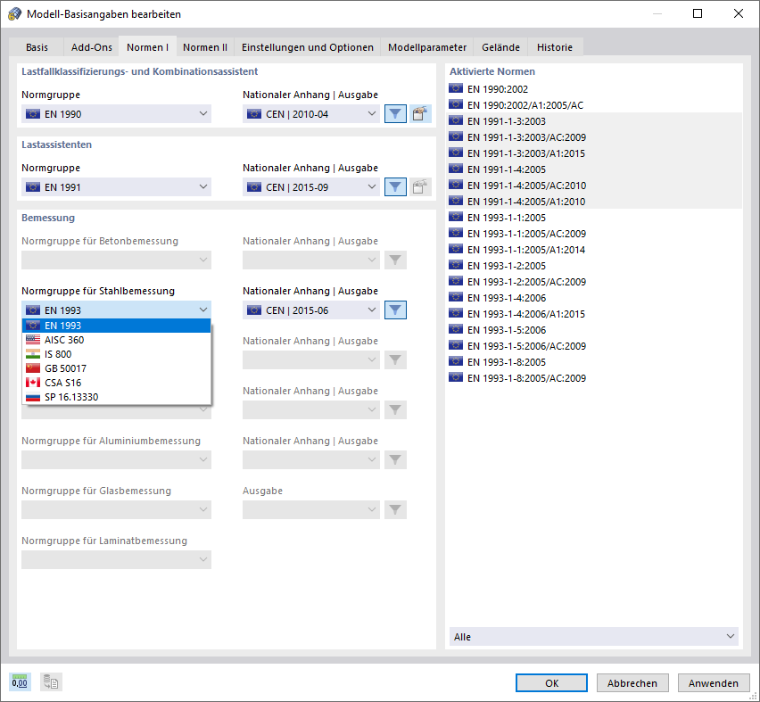This screenshot has width=760, height=702.
Task: Toggle filter next to CEN | 2015-06 dropdown
Action: pos(395,310)
